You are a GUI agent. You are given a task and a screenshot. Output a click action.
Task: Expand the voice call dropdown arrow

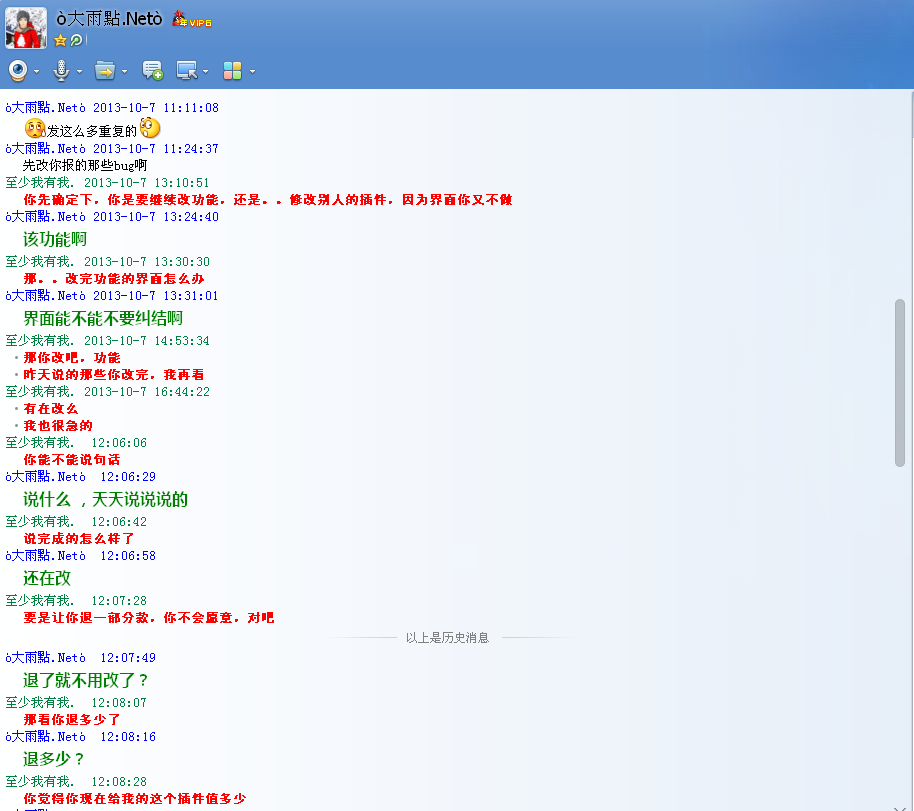click(79, 71)
